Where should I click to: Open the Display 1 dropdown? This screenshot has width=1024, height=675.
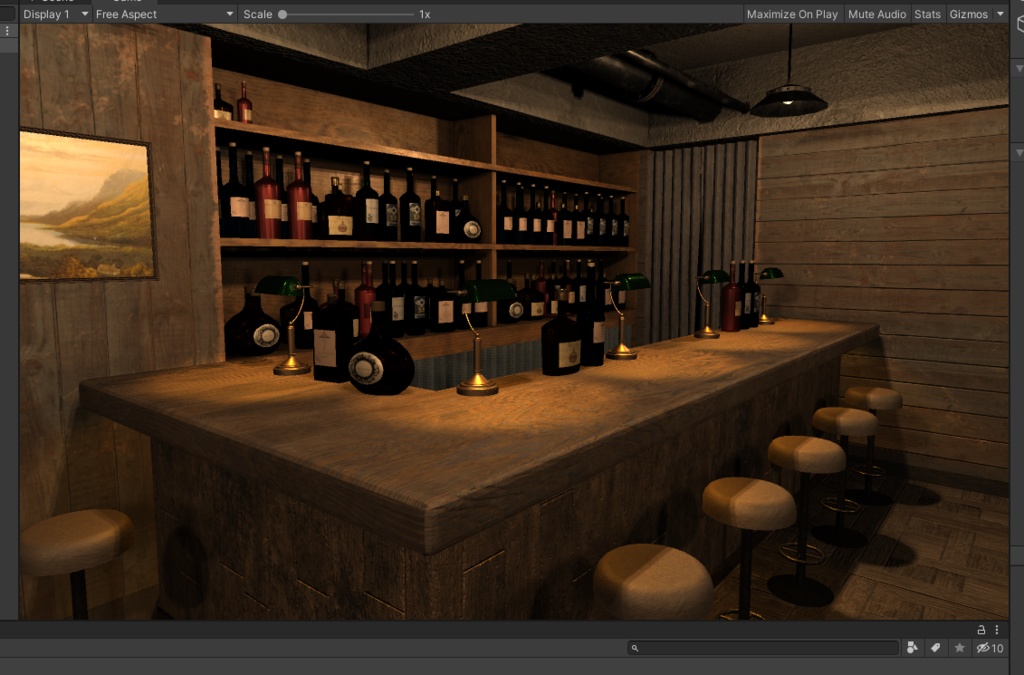tap(53, 14)
